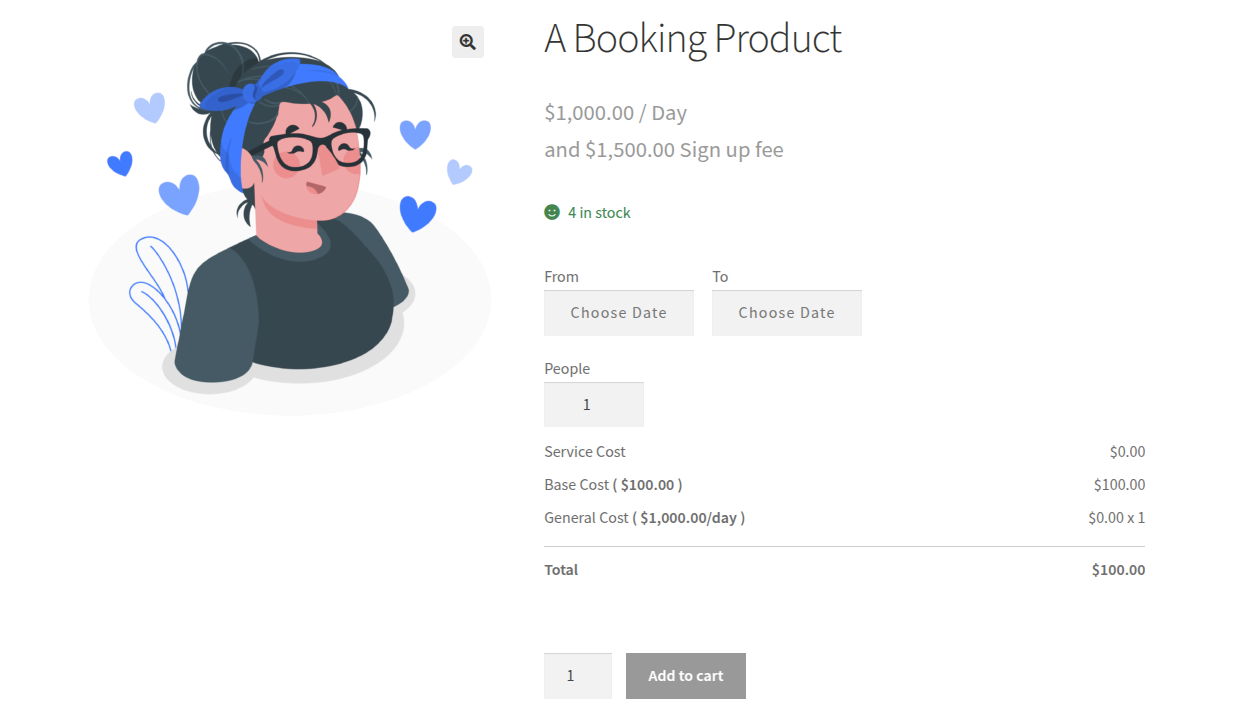1237x710 pixels.
Task: Click the $0.00 x 1 general cost value
Action: (x=1116, y=518)
